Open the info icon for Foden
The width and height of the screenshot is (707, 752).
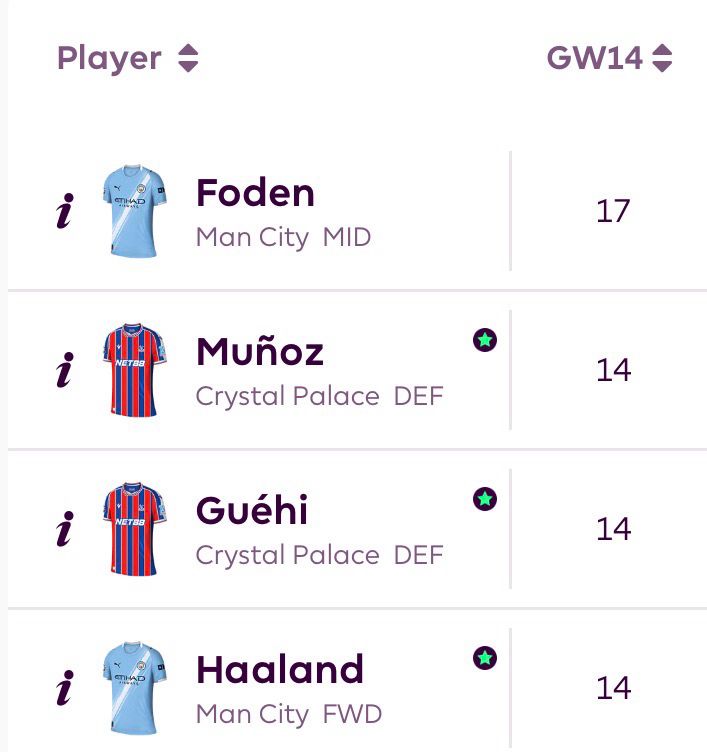tap(65, 211)
